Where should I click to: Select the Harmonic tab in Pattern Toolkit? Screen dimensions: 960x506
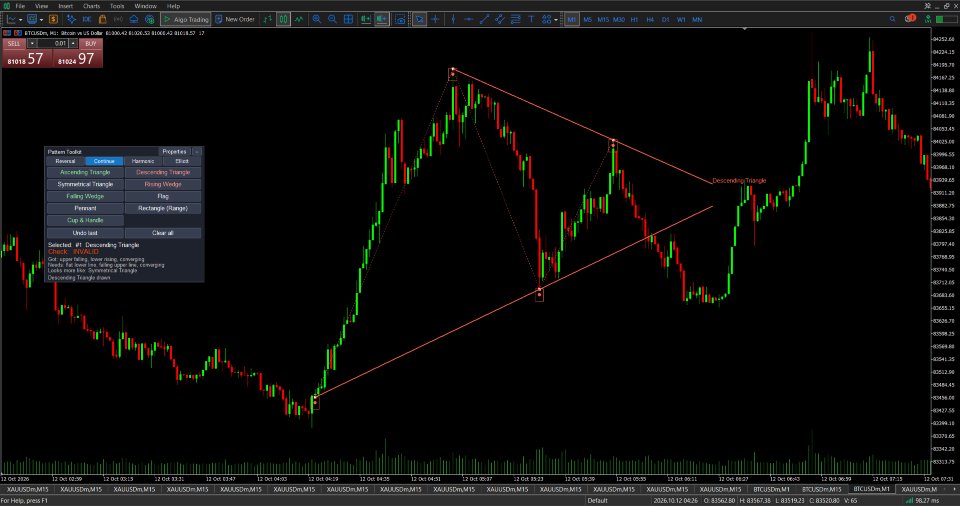tap(143, 161)
